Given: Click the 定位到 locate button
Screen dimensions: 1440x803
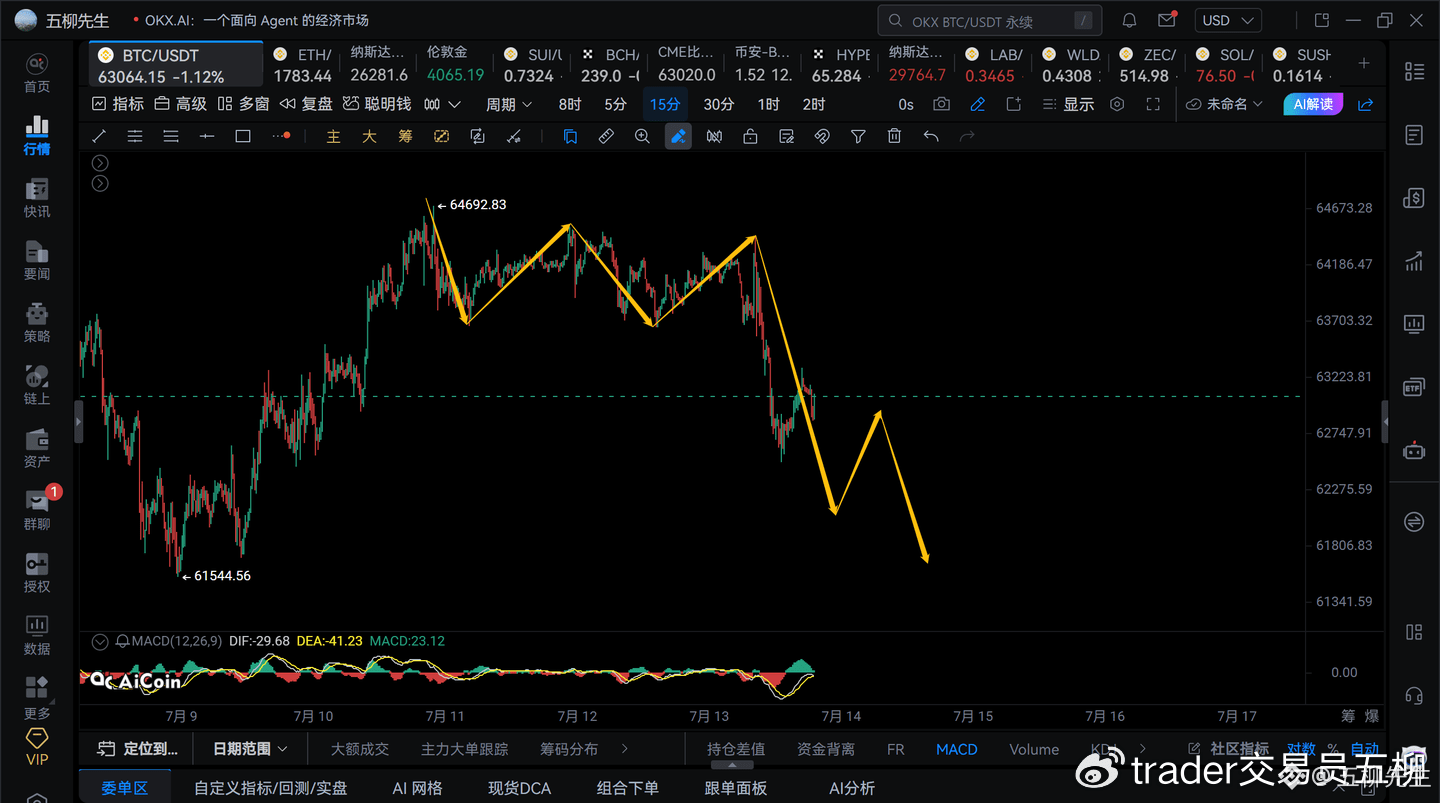Looking at the screenshot, I should pos(137,749).
